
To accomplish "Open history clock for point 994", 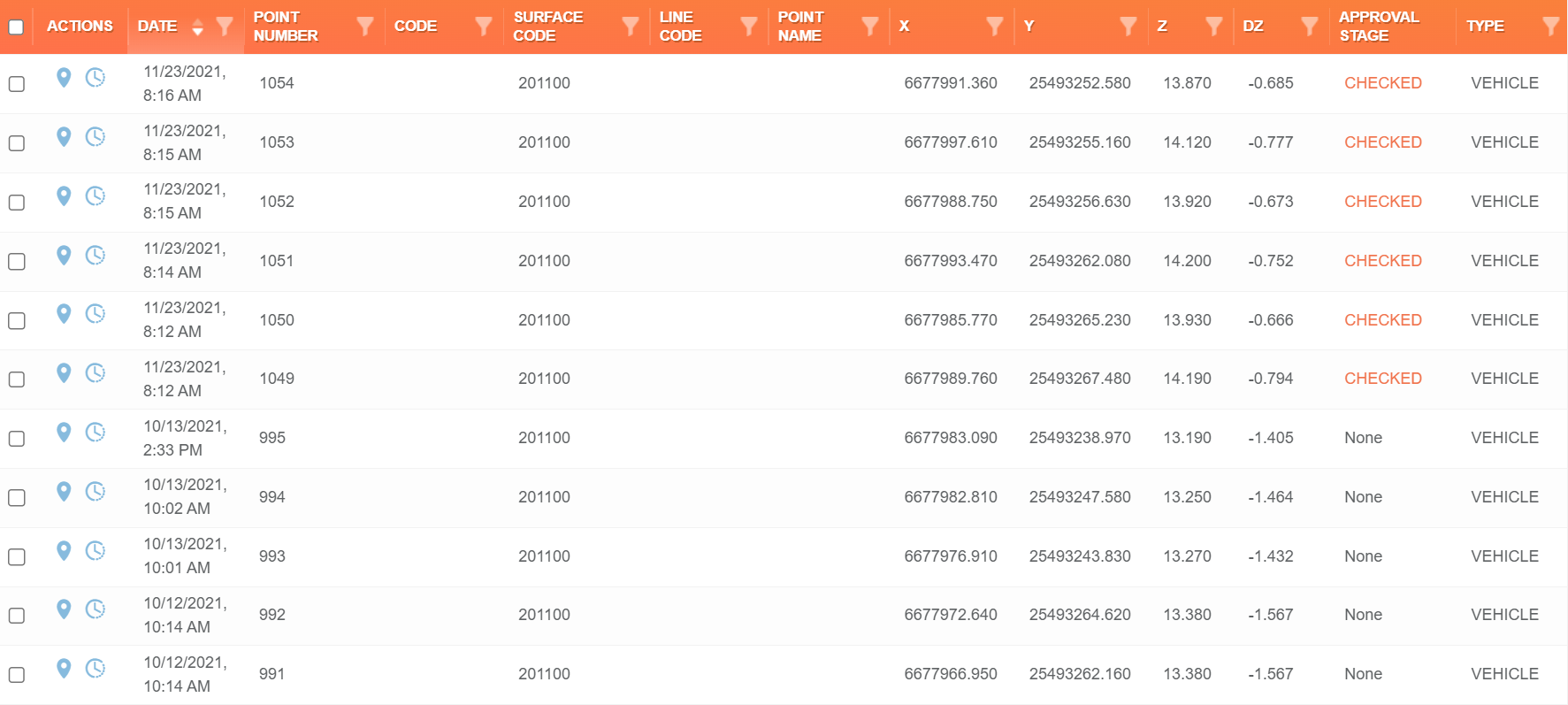I will click(x=96, y=492).
